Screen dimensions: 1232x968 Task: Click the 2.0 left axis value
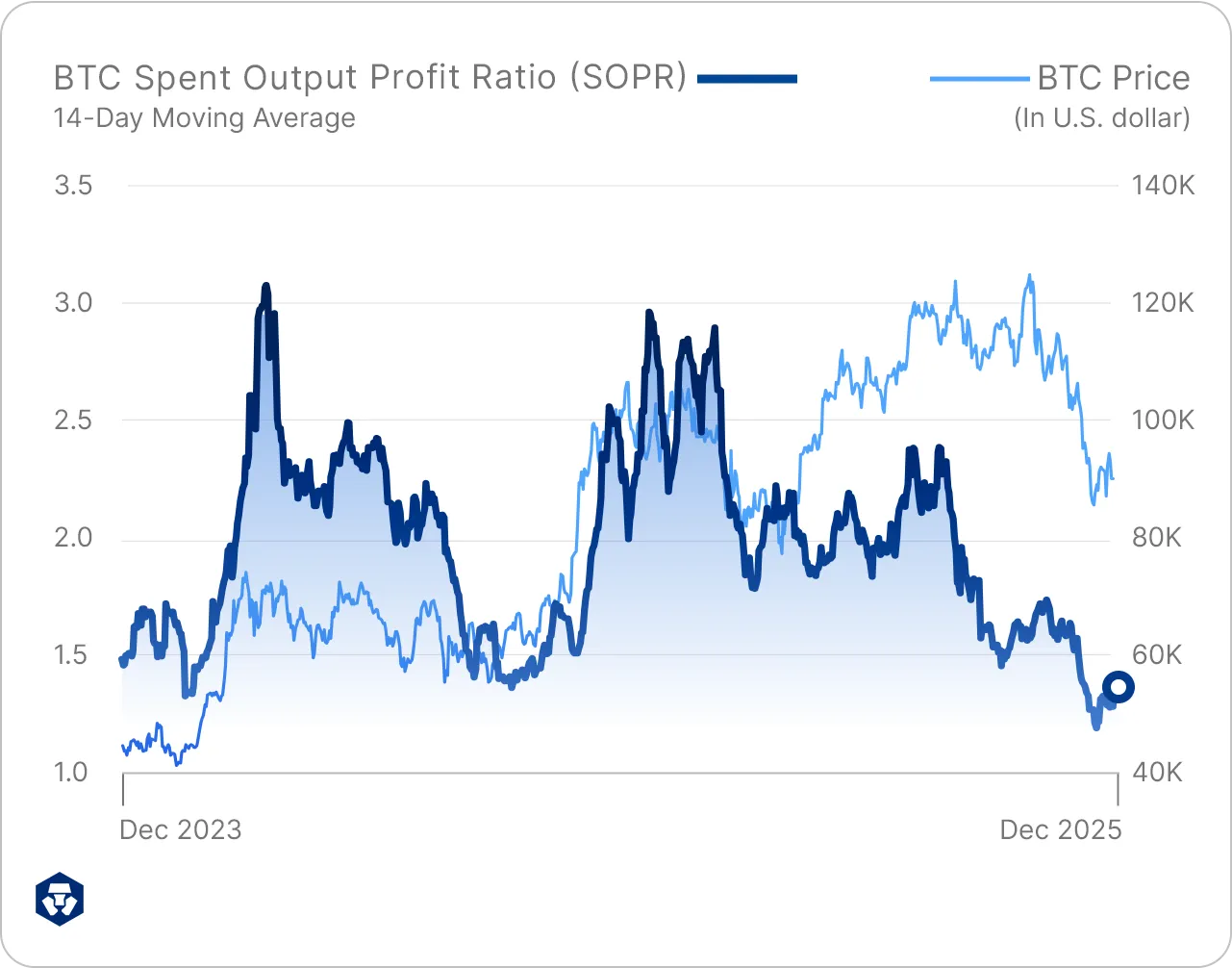click(74, 538)
